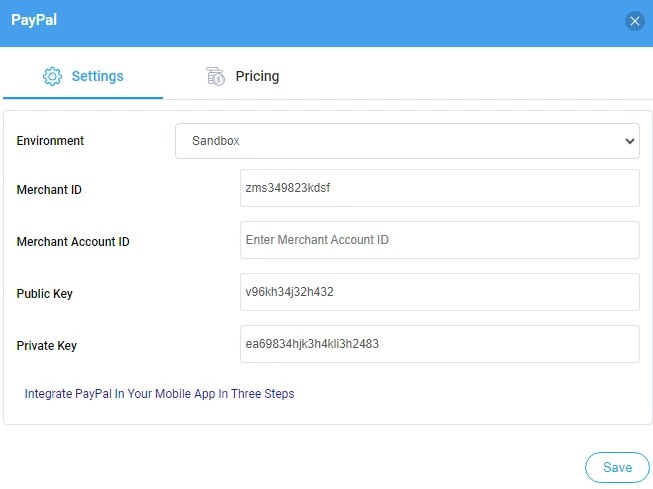Click the Public Key input field
The width and height of the screenshot is (653, 489).
click(x=440, y=292)
